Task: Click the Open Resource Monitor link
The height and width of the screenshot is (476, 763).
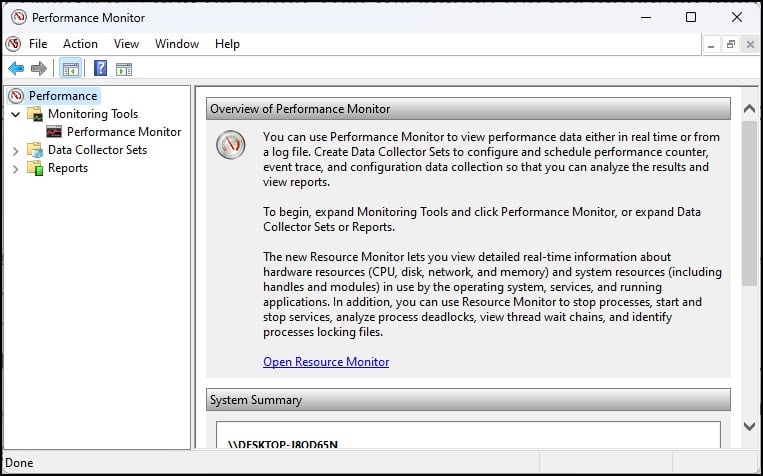Action: coord(326,362)
